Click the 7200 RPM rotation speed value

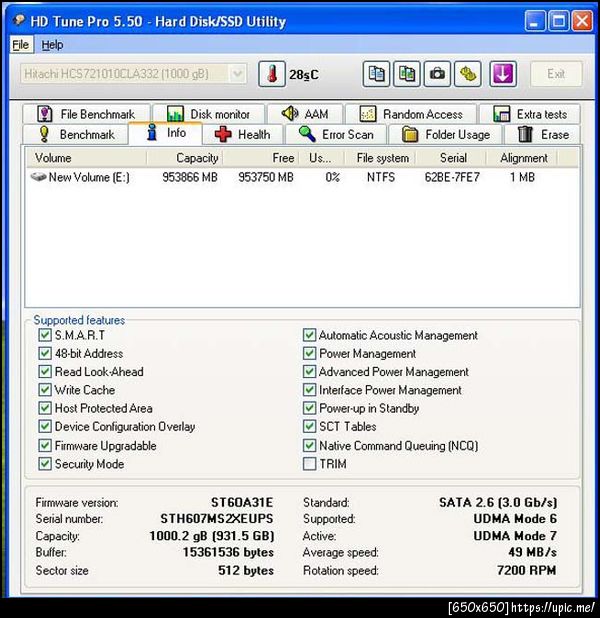(x=527, y=570)
